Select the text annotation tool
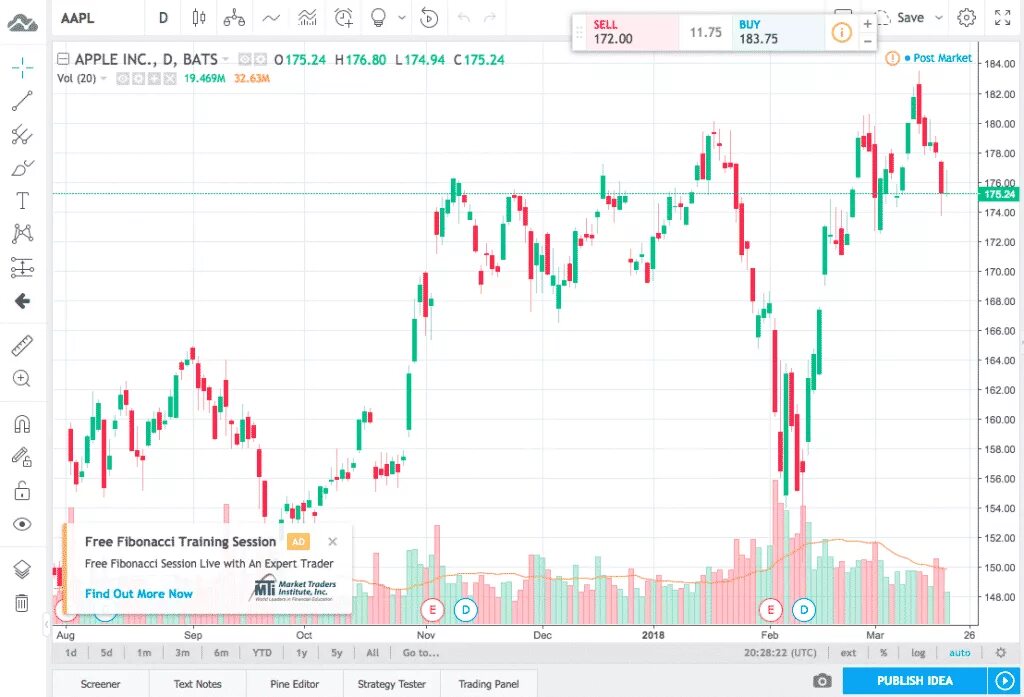 tap(22, 201)
